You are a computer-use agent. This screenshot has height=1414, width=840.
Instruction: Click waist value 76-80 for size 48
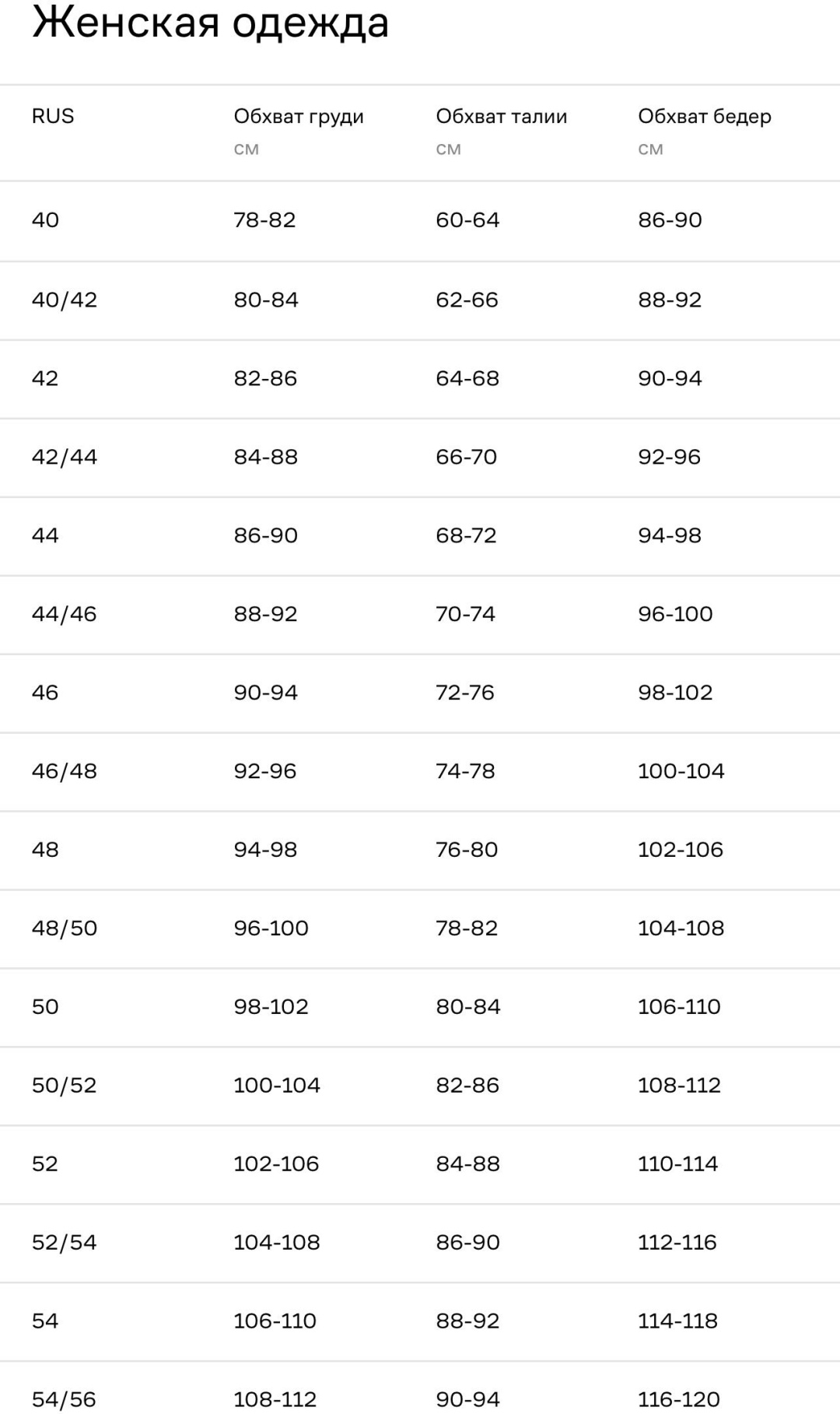coord(467,850)
